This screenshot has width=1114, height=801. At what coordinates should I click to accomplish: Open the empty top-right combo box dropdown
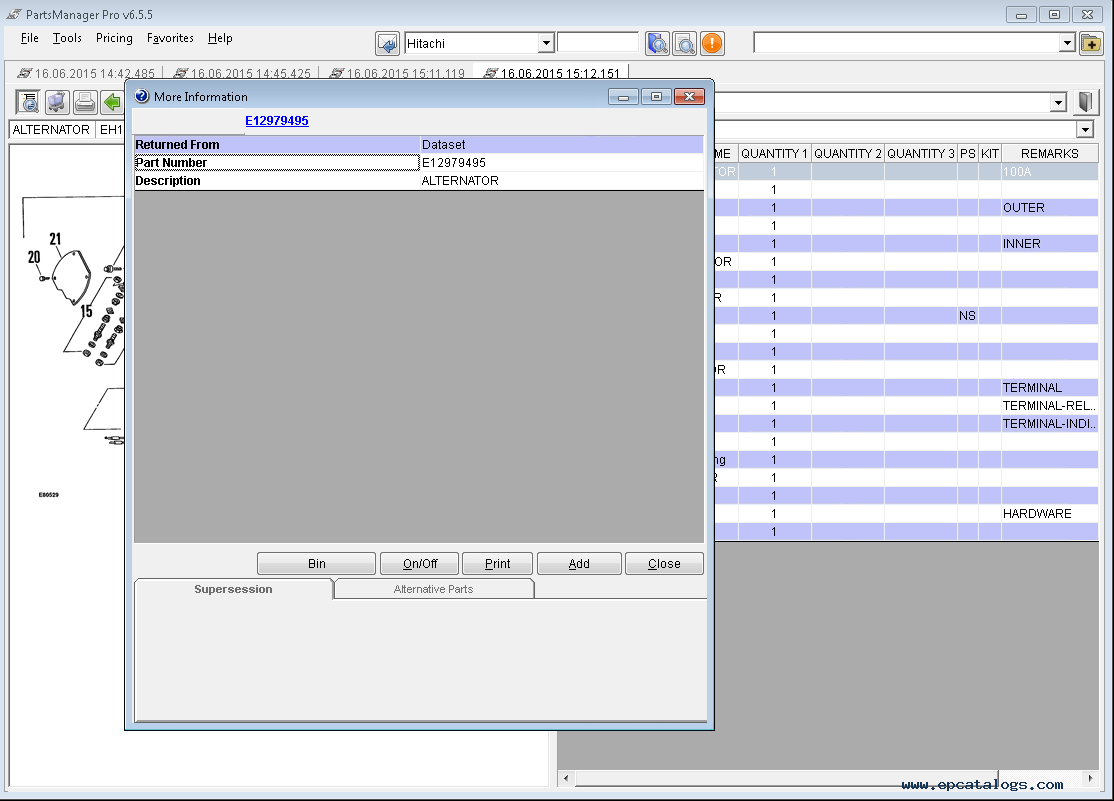pyautogui.click(x=1067, y=43)
